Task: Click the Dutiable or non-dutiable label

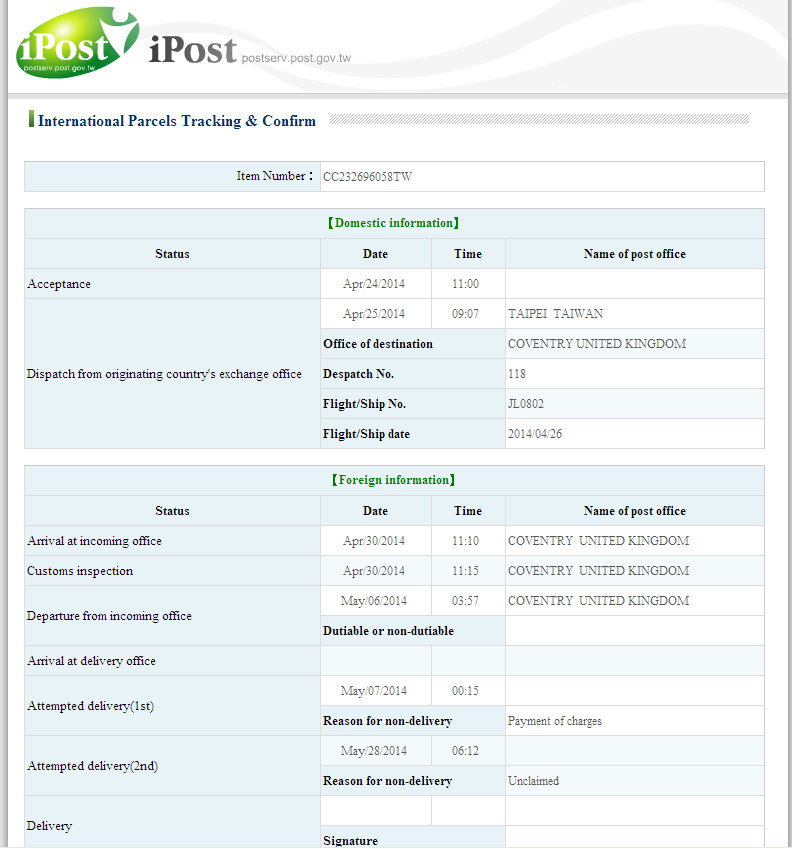Action: pos(388,631)
